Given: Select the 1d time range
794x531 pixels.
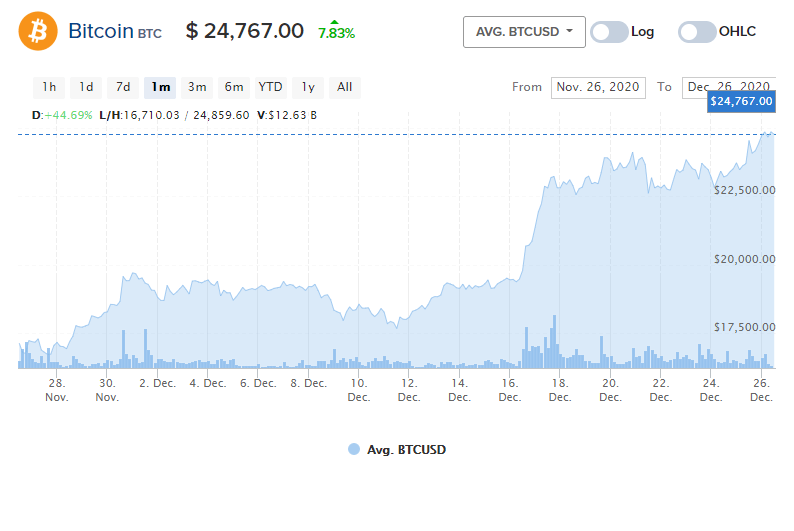Looking at the screenshot, I should (x=86, y=88).
